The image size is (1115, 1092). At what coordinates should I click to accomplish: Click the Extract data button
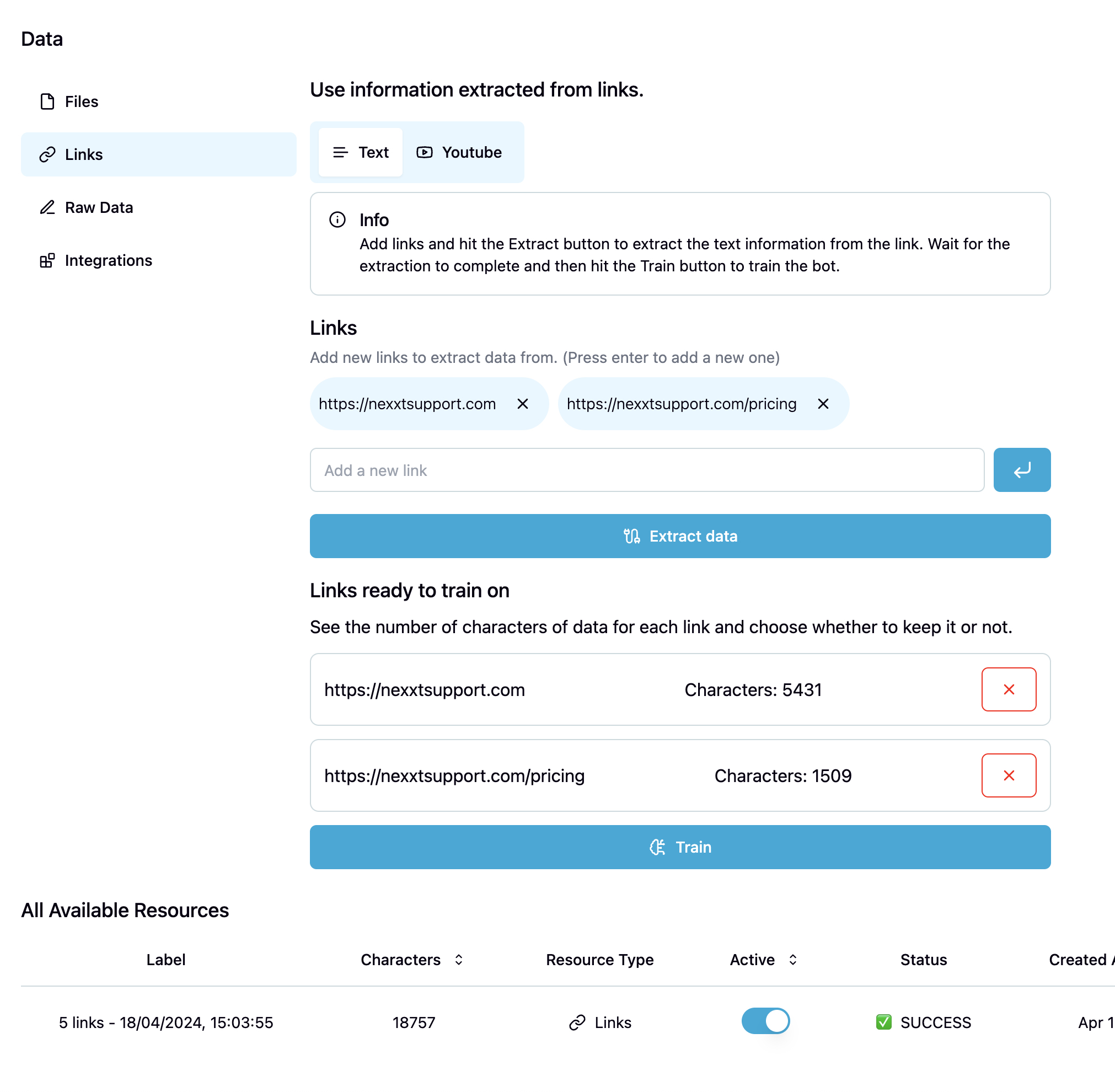680,536
